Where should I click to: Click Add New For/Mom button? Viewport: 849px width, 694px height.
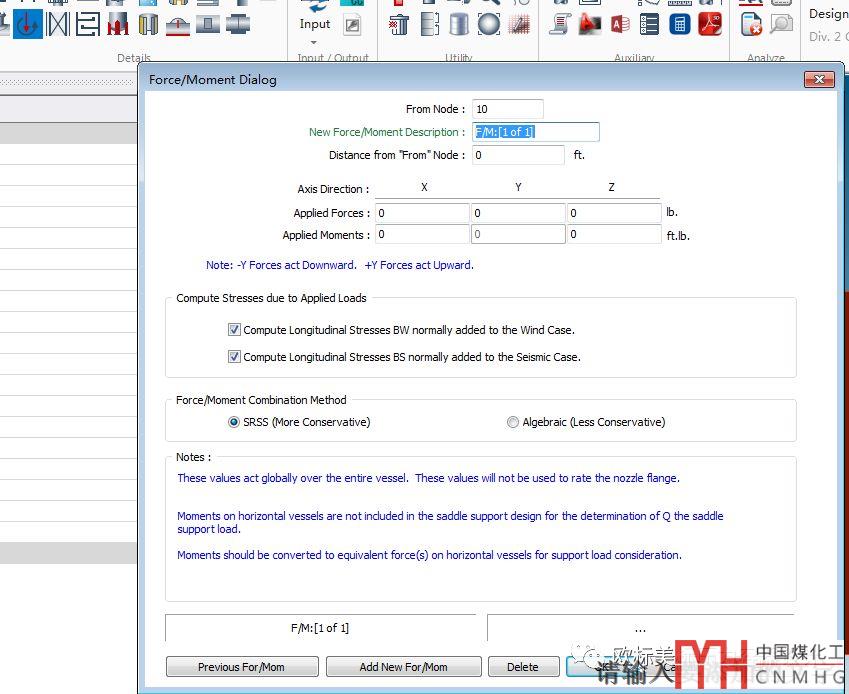click(x=404, y=667)
